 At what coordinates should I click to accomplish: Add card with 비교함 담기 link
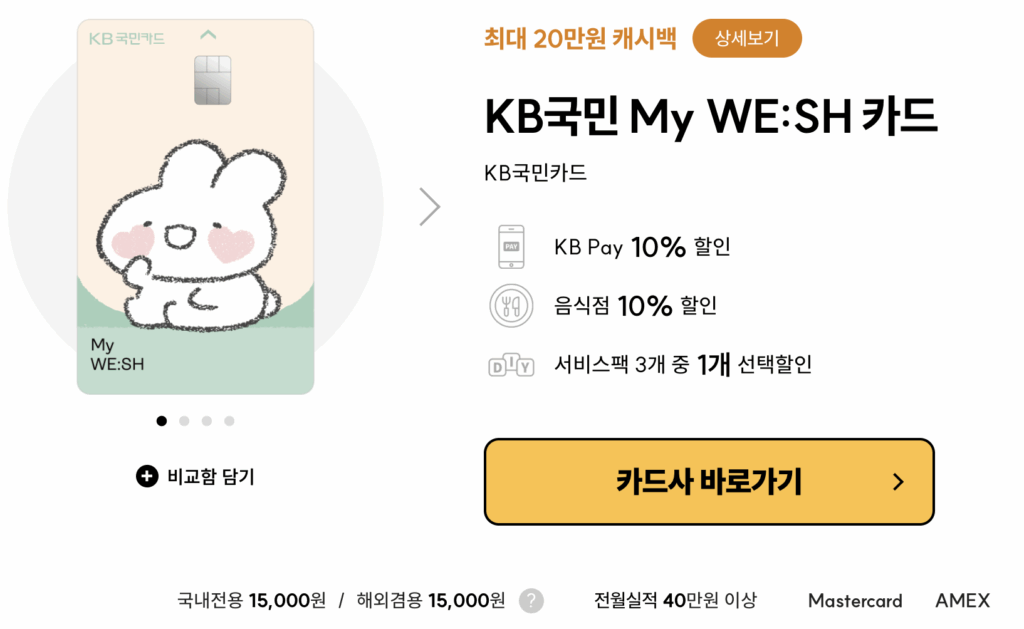(x=195, y=476)
